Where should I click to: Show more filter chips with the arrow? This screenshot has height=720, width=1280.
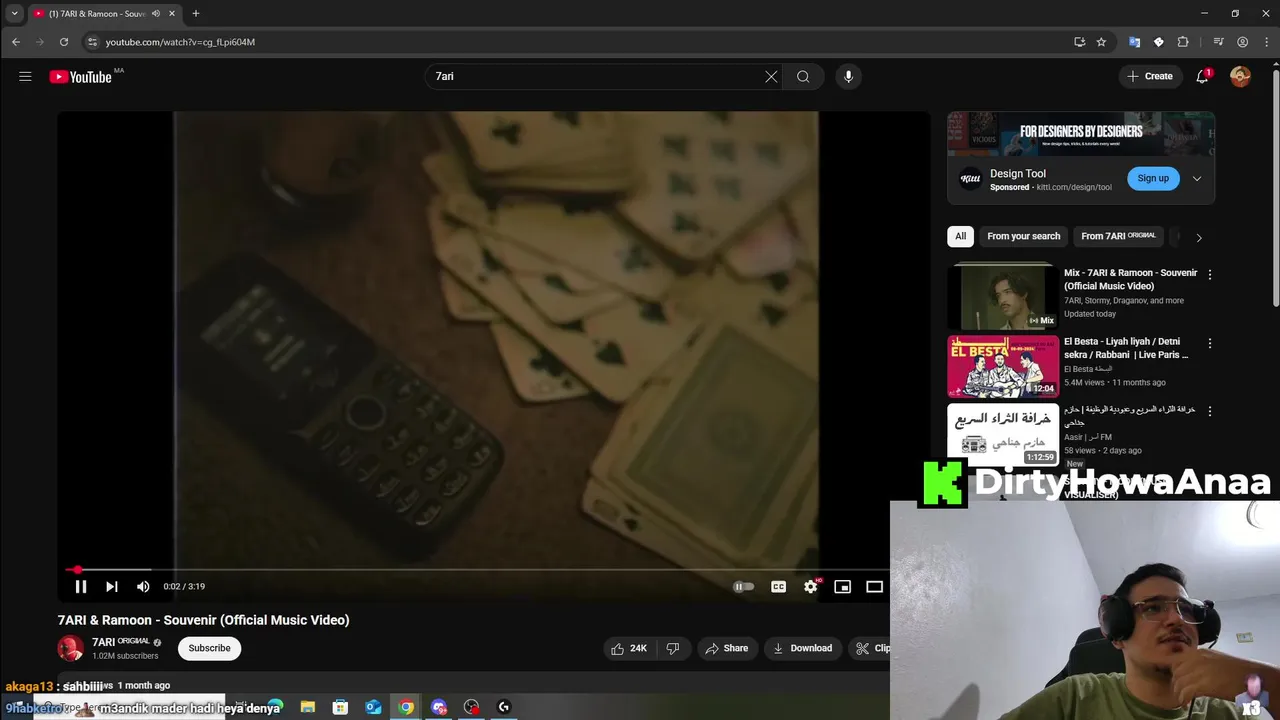point(1198,237)
